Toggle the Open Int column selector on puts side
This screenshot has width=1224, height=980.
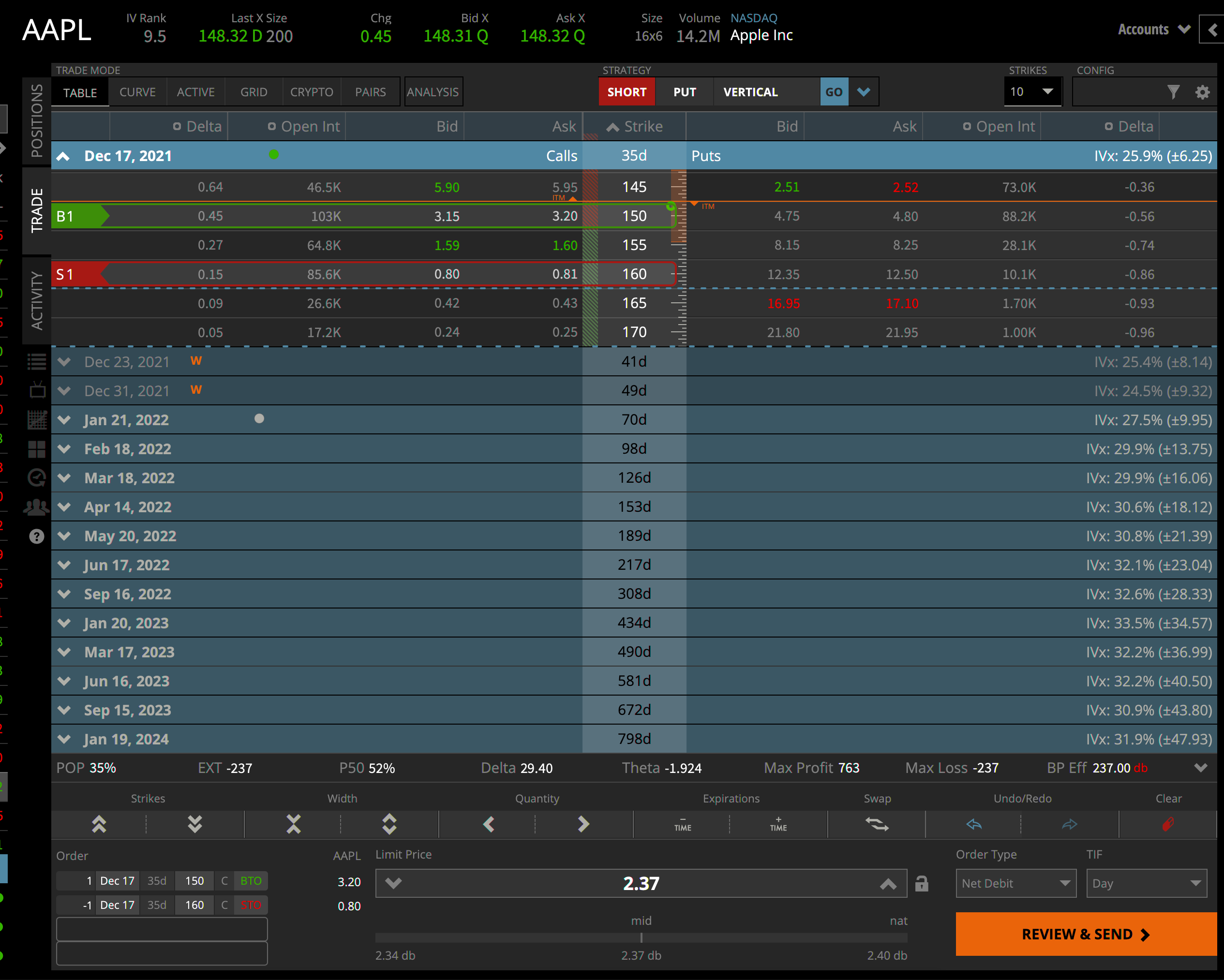point(966,127)
